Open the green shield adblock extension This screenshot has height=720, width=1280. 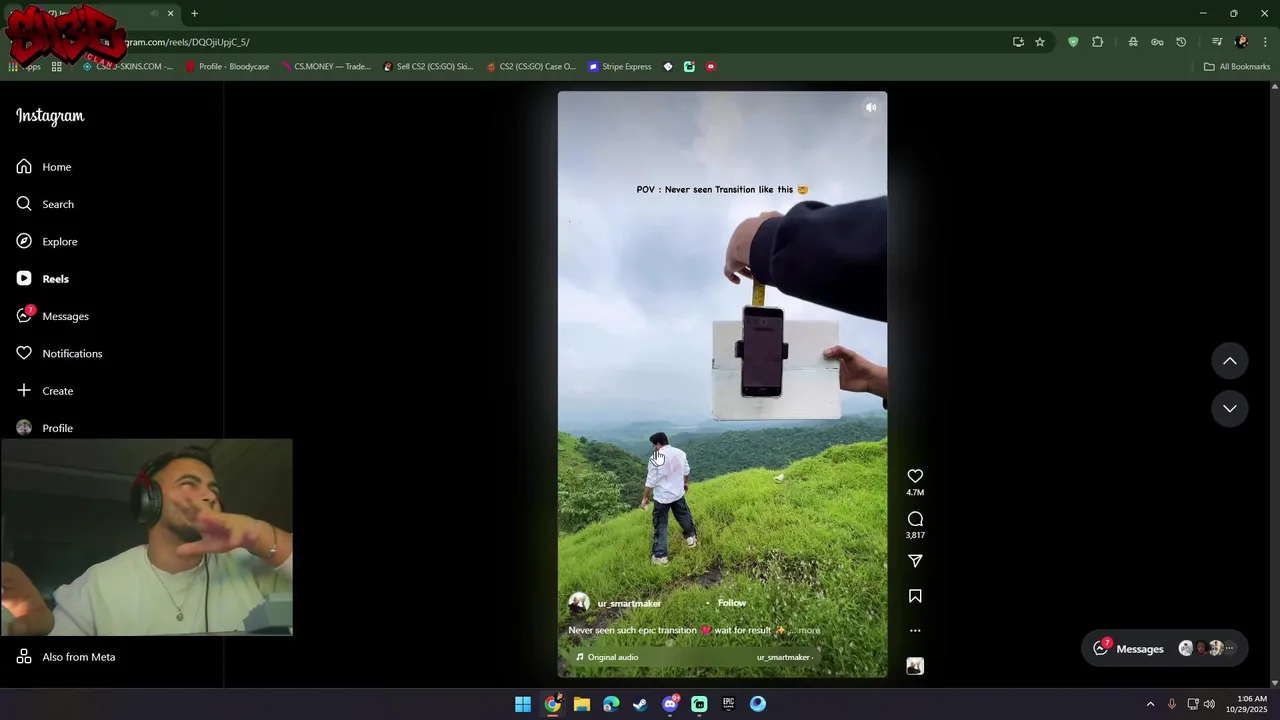pos(1073,42)
